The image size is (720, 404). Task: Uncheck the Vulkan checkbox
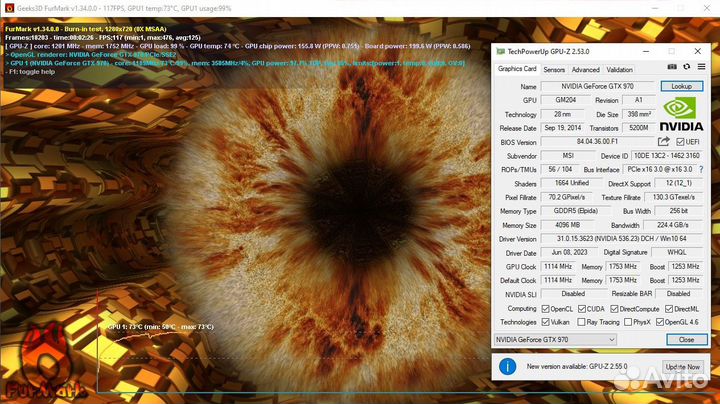(x=547, y=322)
